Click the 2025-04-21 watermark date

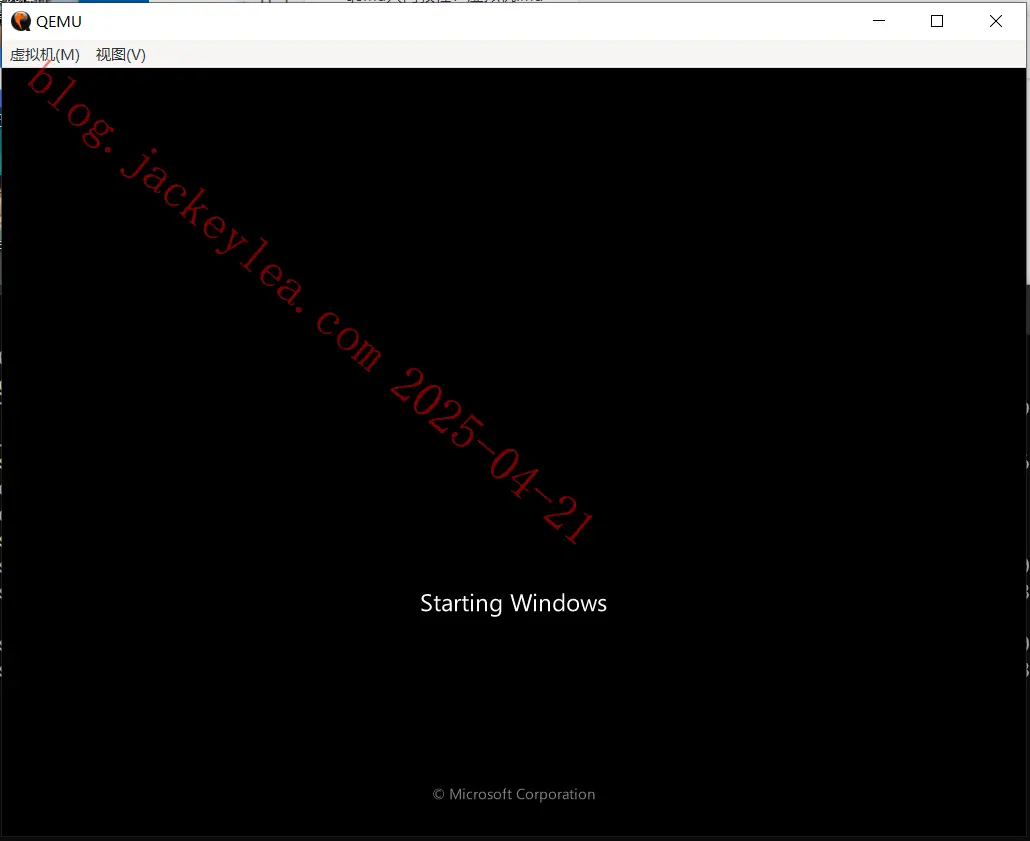491,455
